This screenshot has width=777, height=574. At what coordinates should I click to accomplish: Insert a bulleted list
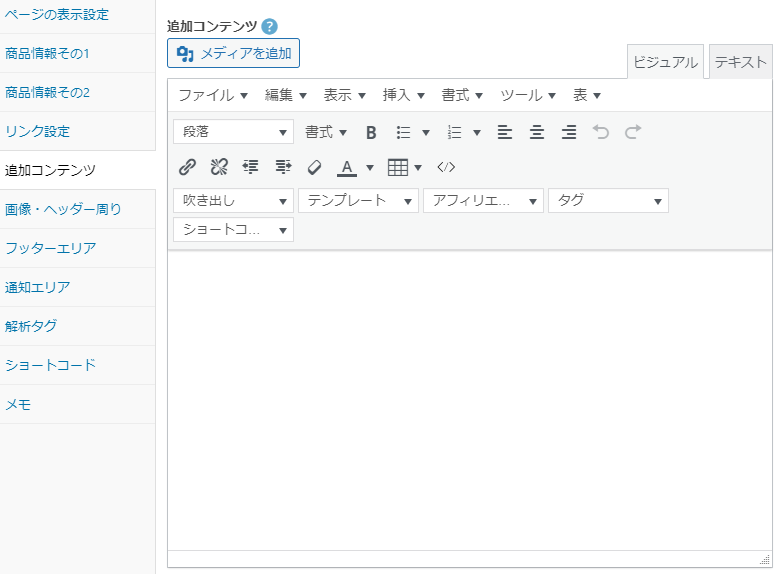pyautogui.click(x=403, y=132)
